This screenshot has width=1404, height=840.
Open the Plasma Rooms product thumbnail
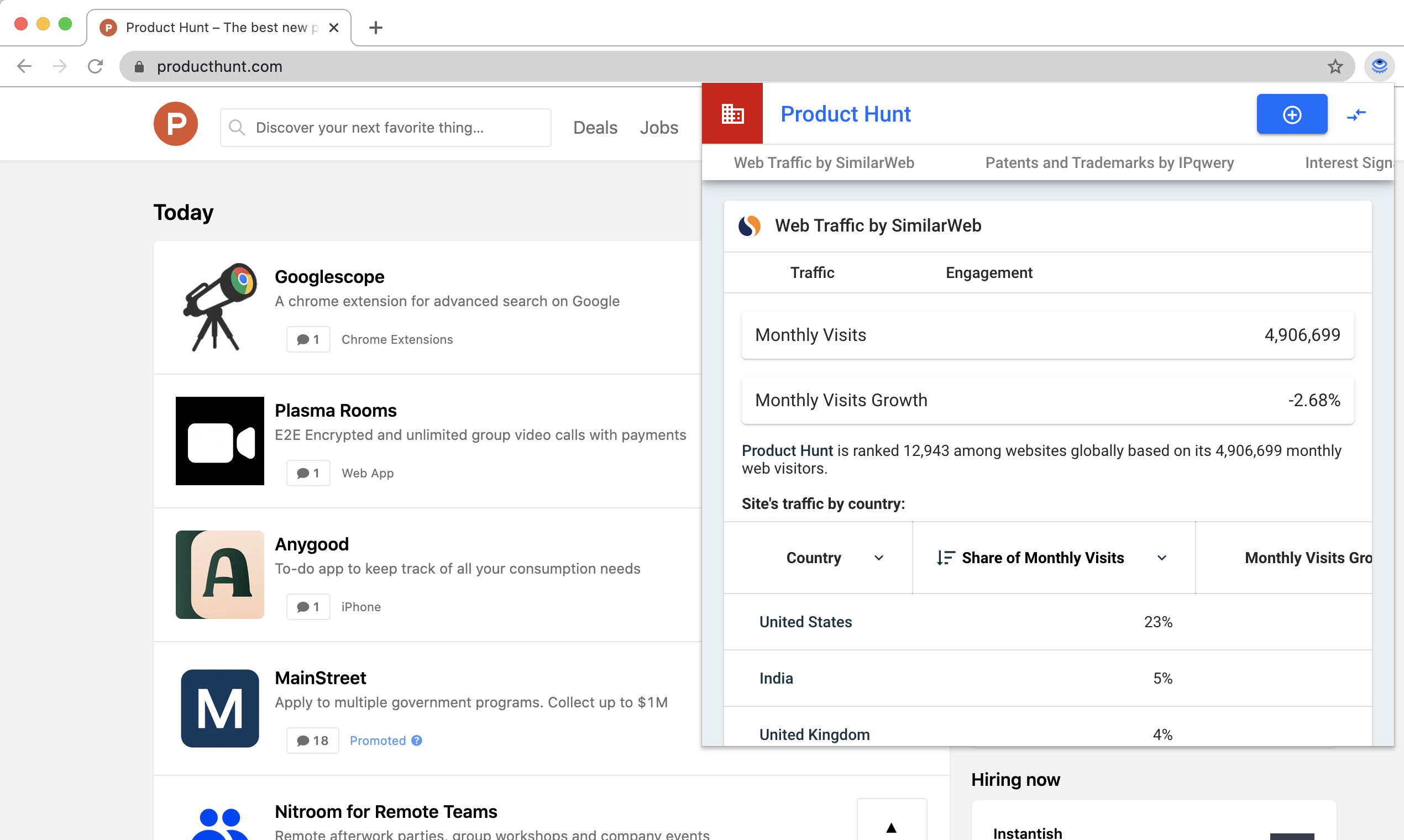coord(219,441)
